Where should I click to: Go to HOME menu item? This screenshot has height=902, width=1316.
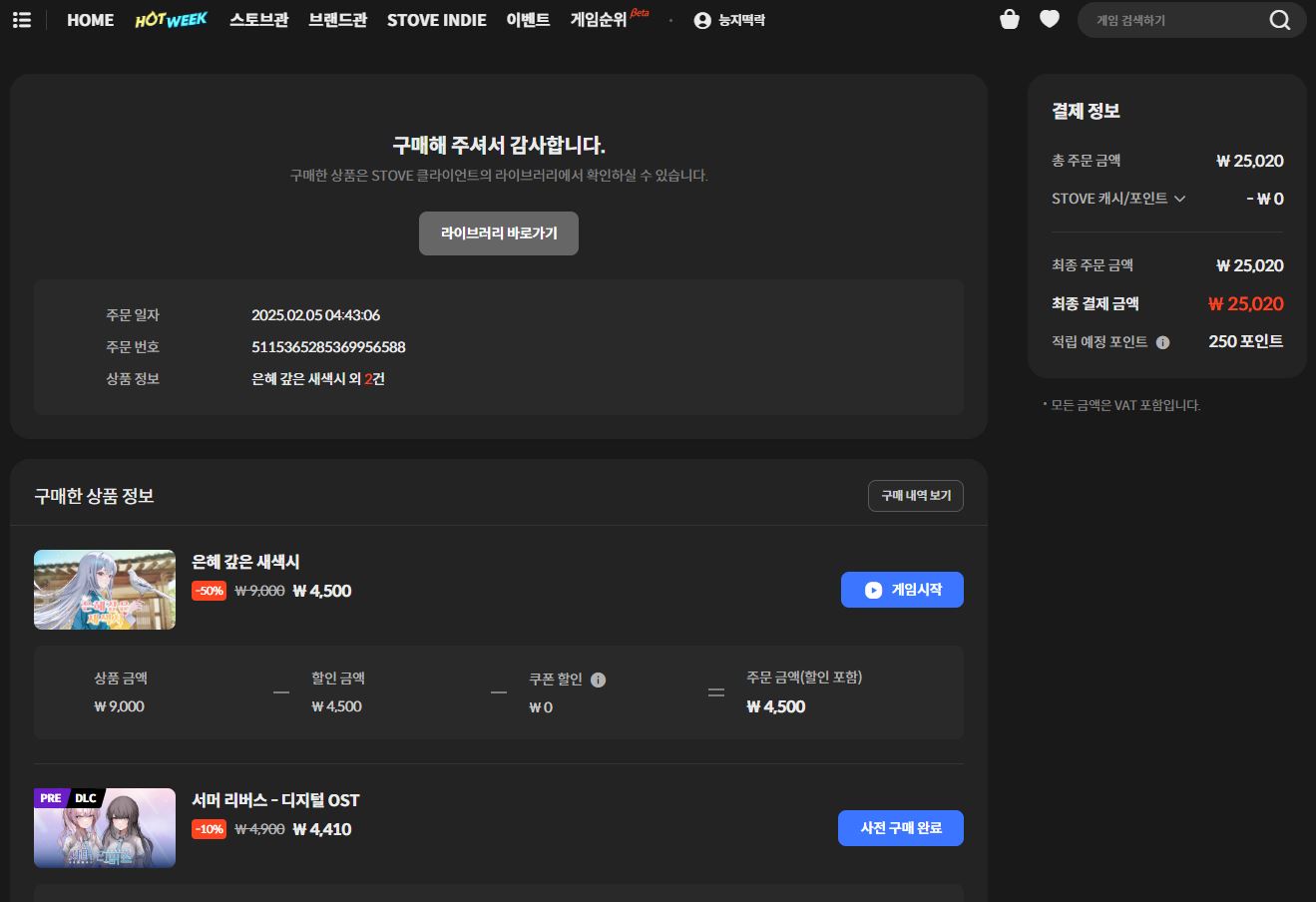coord(90,20)
